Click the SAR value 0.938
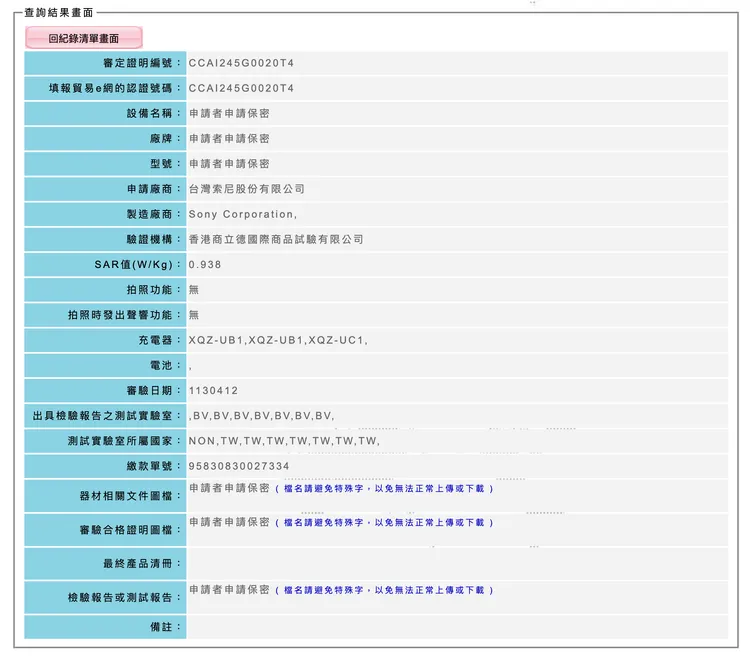This screenshot has width=750, height=657. click(x=205, y=265)
